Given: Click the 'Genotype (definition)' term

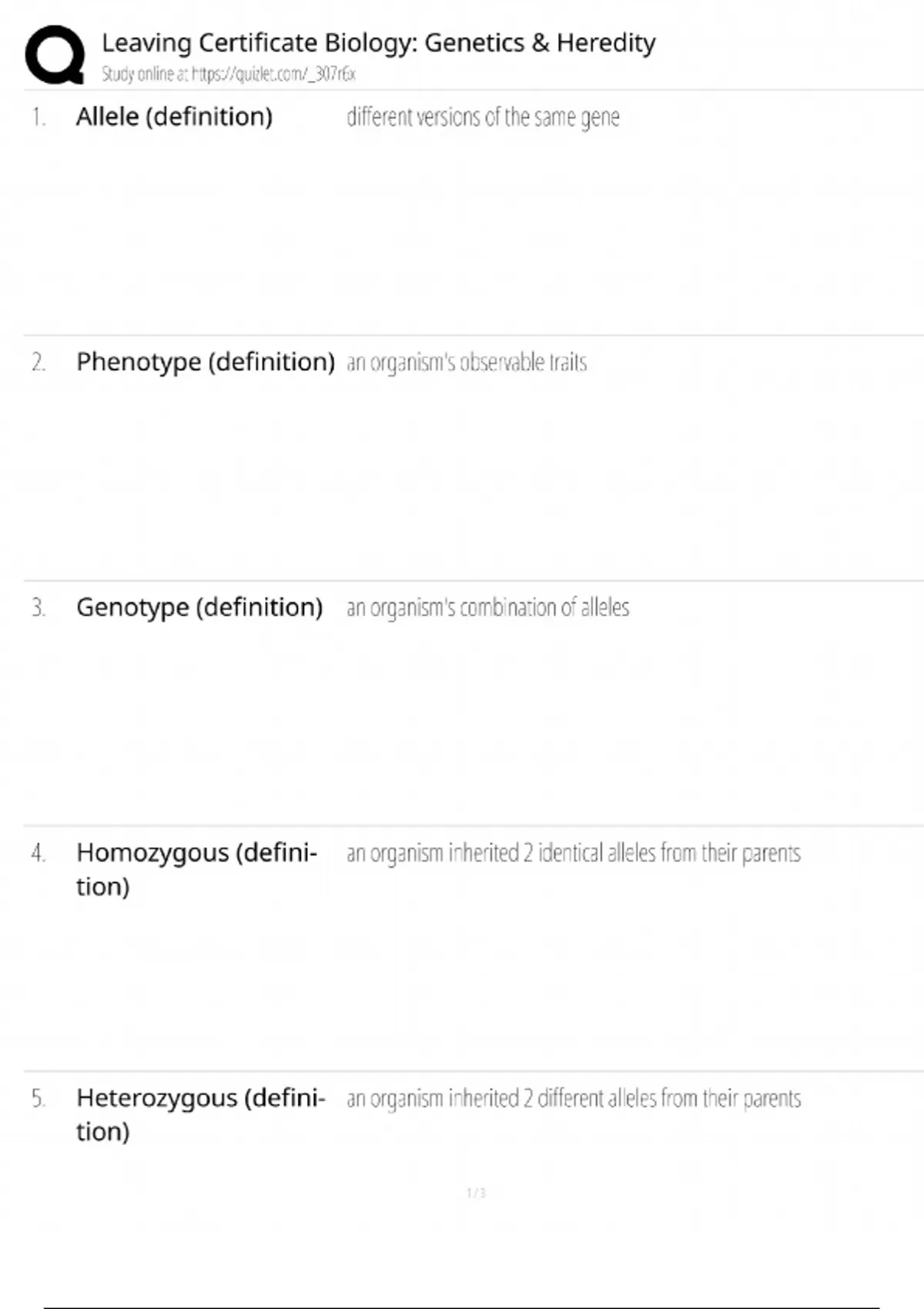Looking at the screenshot, I should coord(199,607).
